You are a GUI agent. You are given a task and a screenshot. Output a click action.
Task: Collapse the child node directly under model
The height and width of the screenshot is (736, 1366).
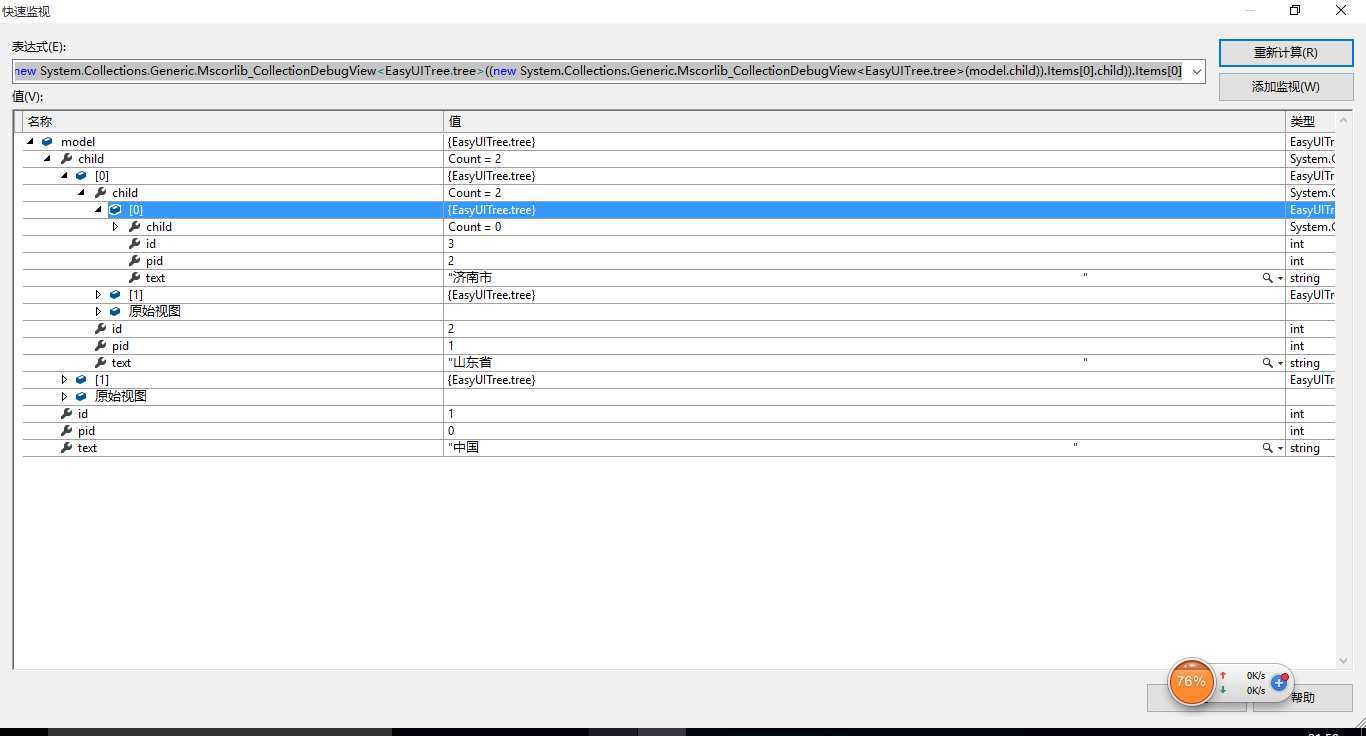click(x=47, y=159)
